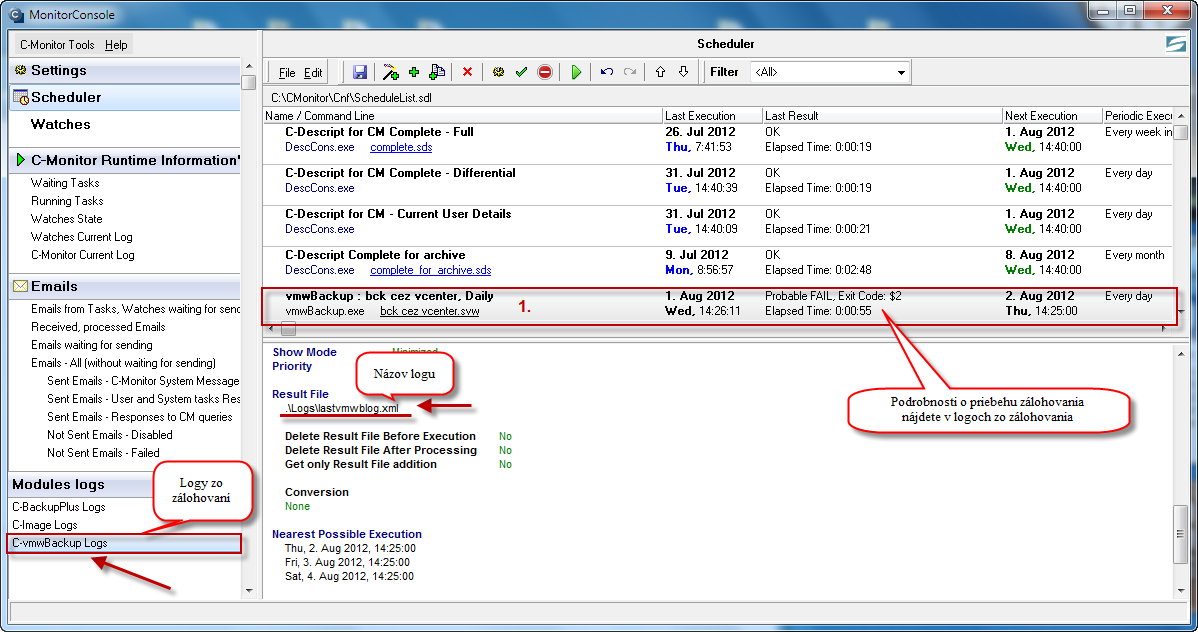Click the Undo arrow in the toolbar
This screenshot has height=632, width=1198.
tap(607, 72)
